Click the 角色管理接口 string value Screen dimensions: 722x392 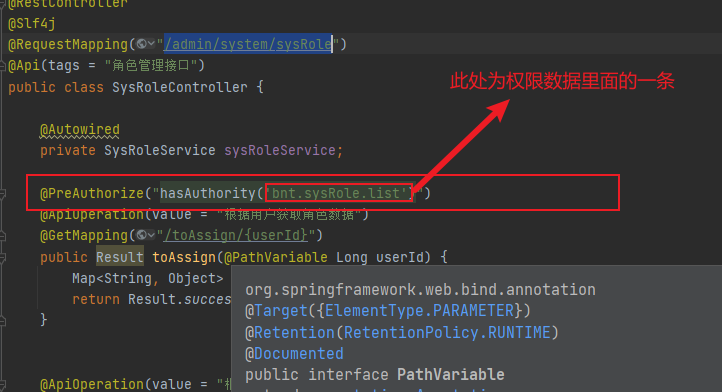click(151, 65)
